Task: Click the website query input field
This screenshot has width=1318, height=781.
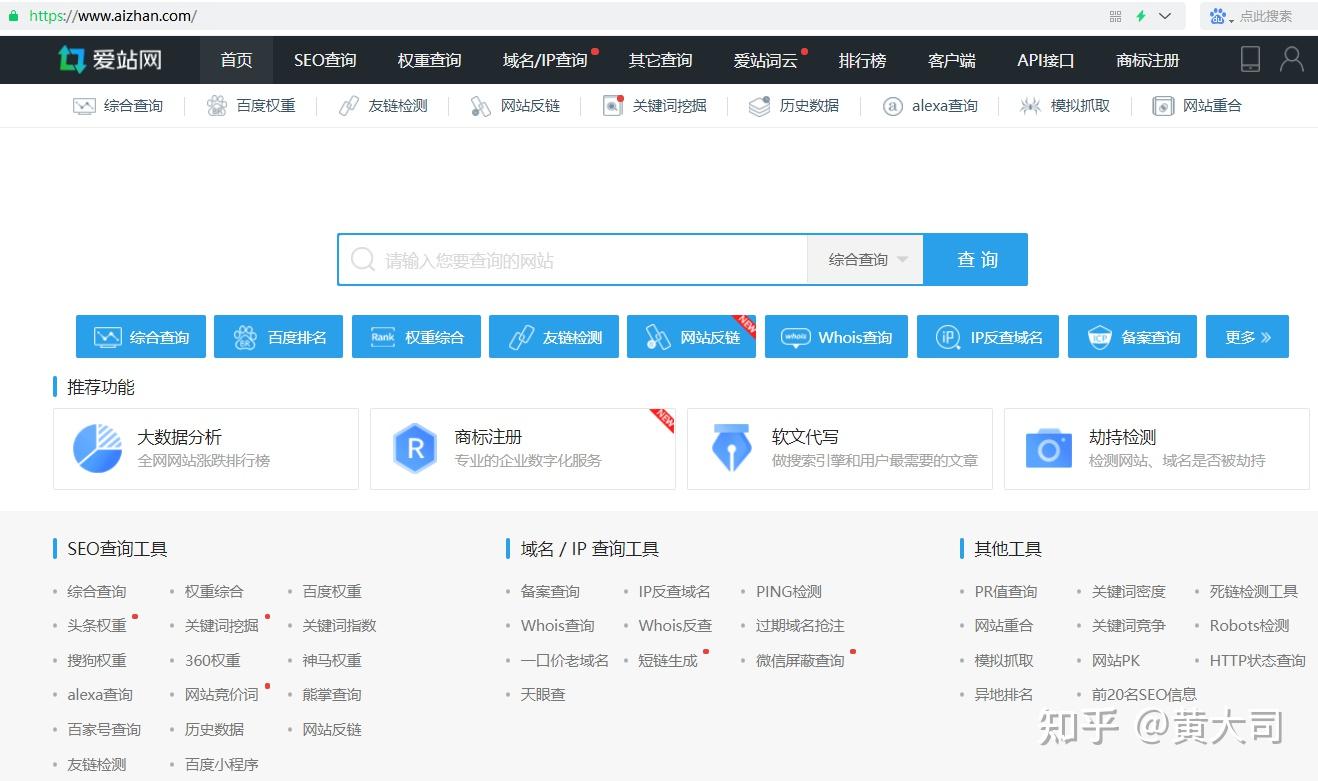Action: click(570, 259)
